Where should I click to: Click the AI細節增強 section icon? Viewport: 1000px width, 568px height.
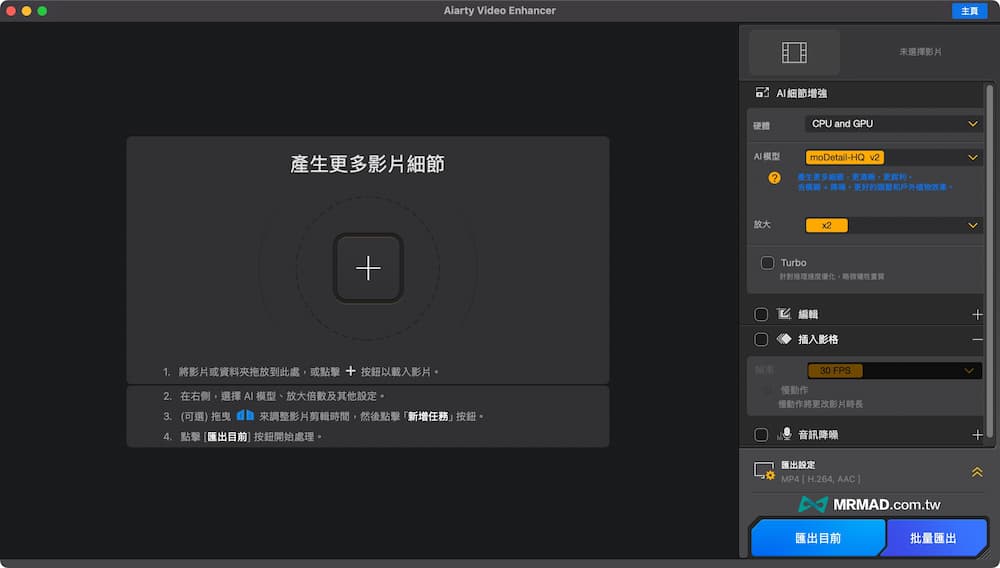click(x=762, y=92)
